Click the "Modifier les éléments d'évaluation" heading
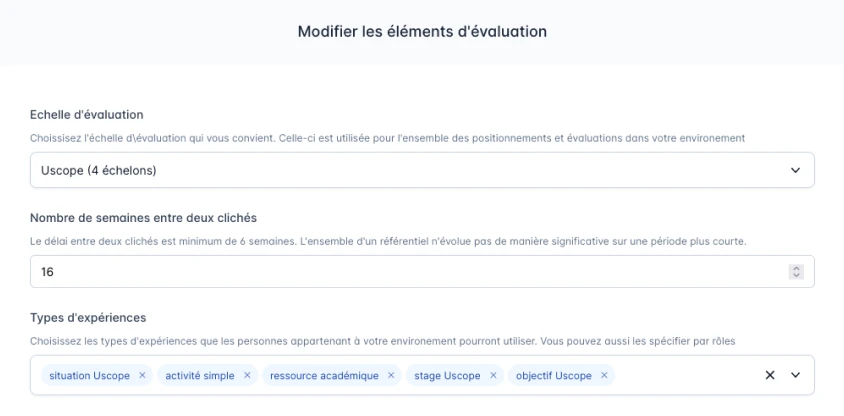The image size is (844, 416). [x=422, y=31]
